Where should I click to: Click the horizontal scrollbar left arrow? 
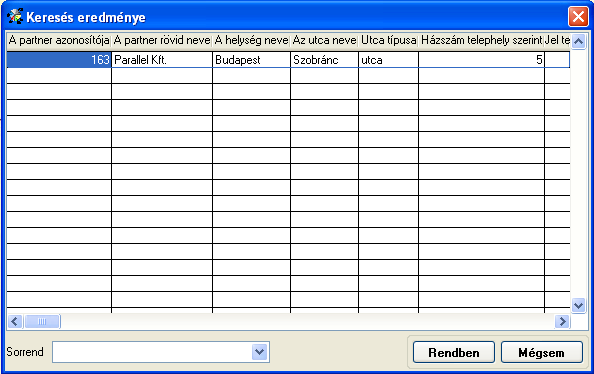point(15,322)
